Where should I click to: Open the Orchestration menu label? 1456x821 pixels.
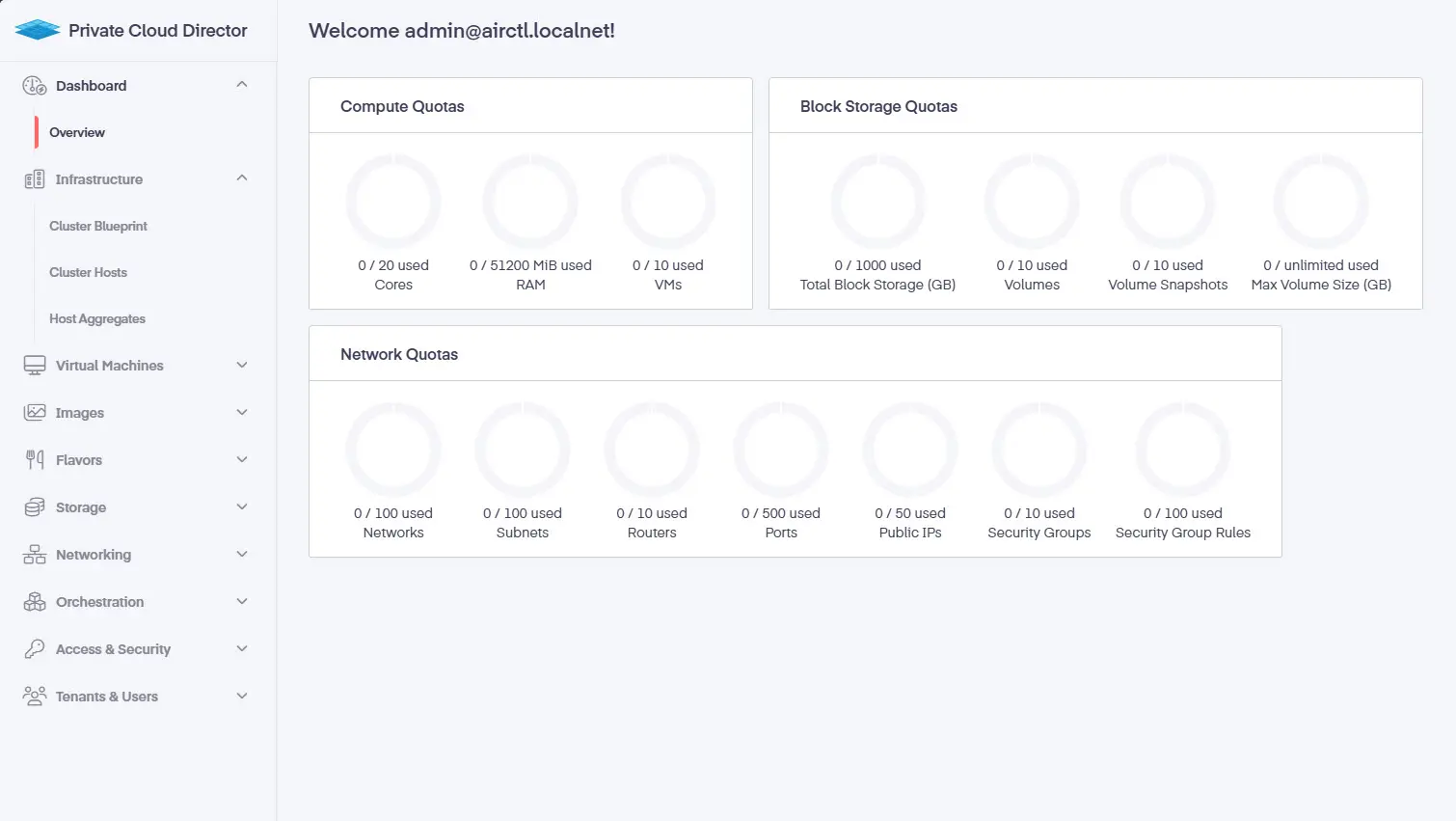click(99, 602)
